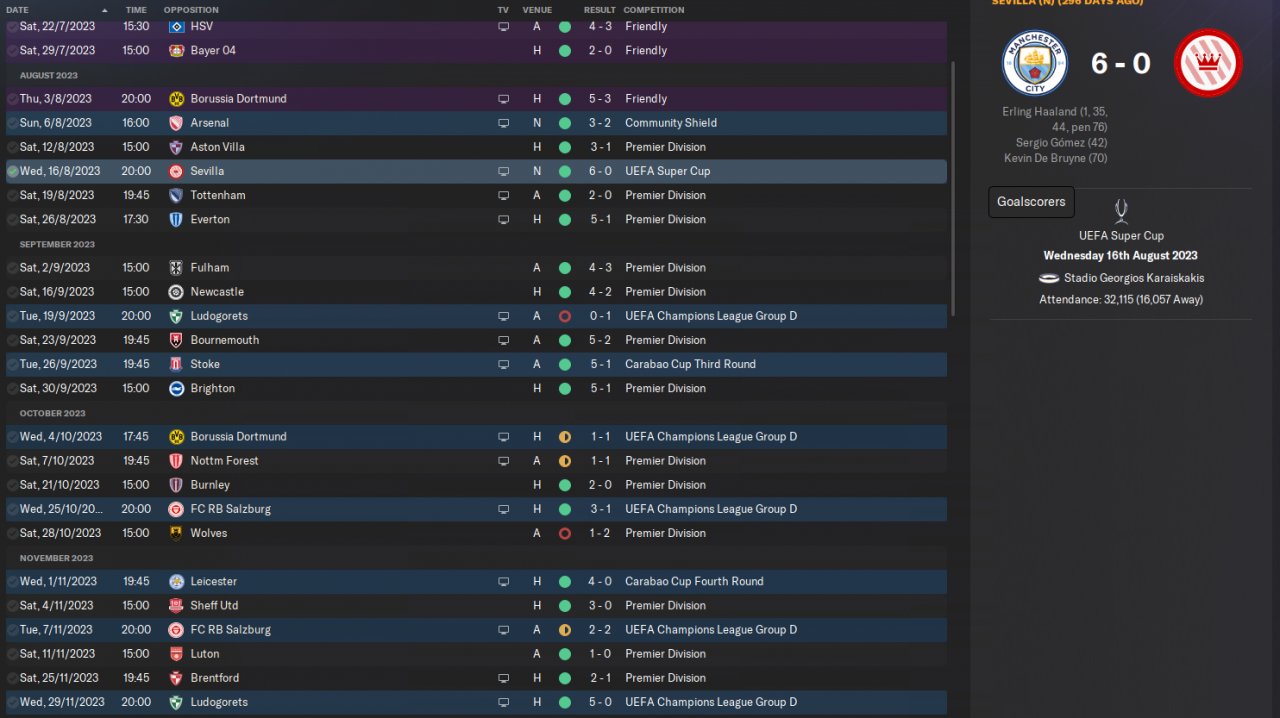Click the Goalscorers button

point(1031,201)
